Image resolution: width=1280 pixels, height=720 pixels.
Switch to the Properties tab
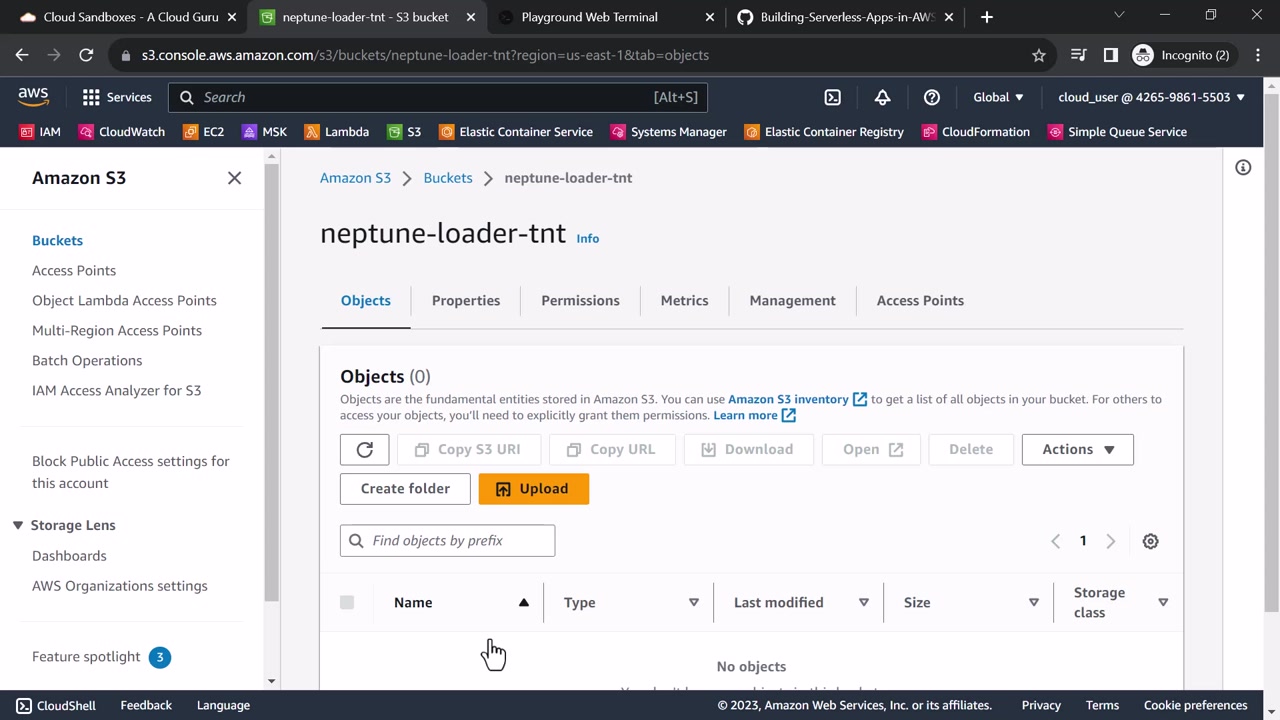(465, 300)
